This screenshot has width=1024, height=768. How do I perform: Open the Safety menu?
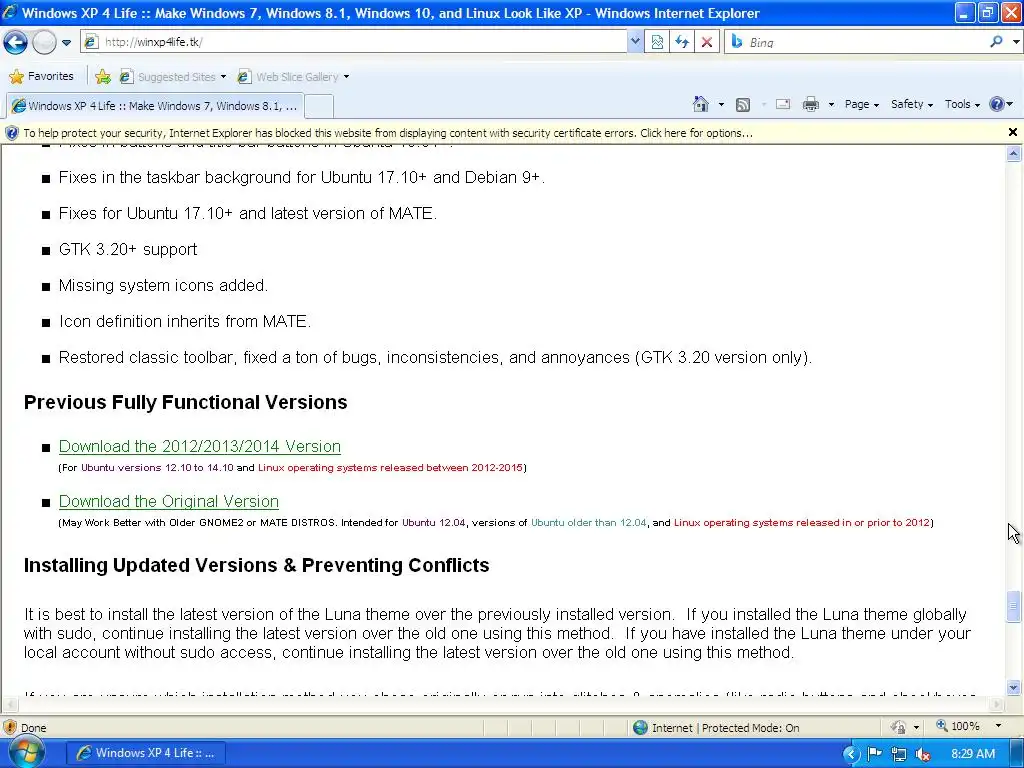click(911, 104)
